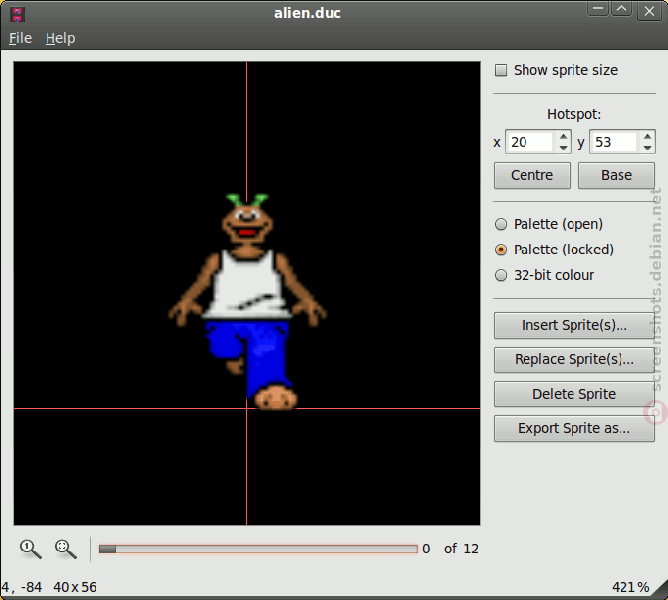Viewport: 668px width, 600px height.
Task: Click Replace Sprite(s)... button
Action: (574, 360)
